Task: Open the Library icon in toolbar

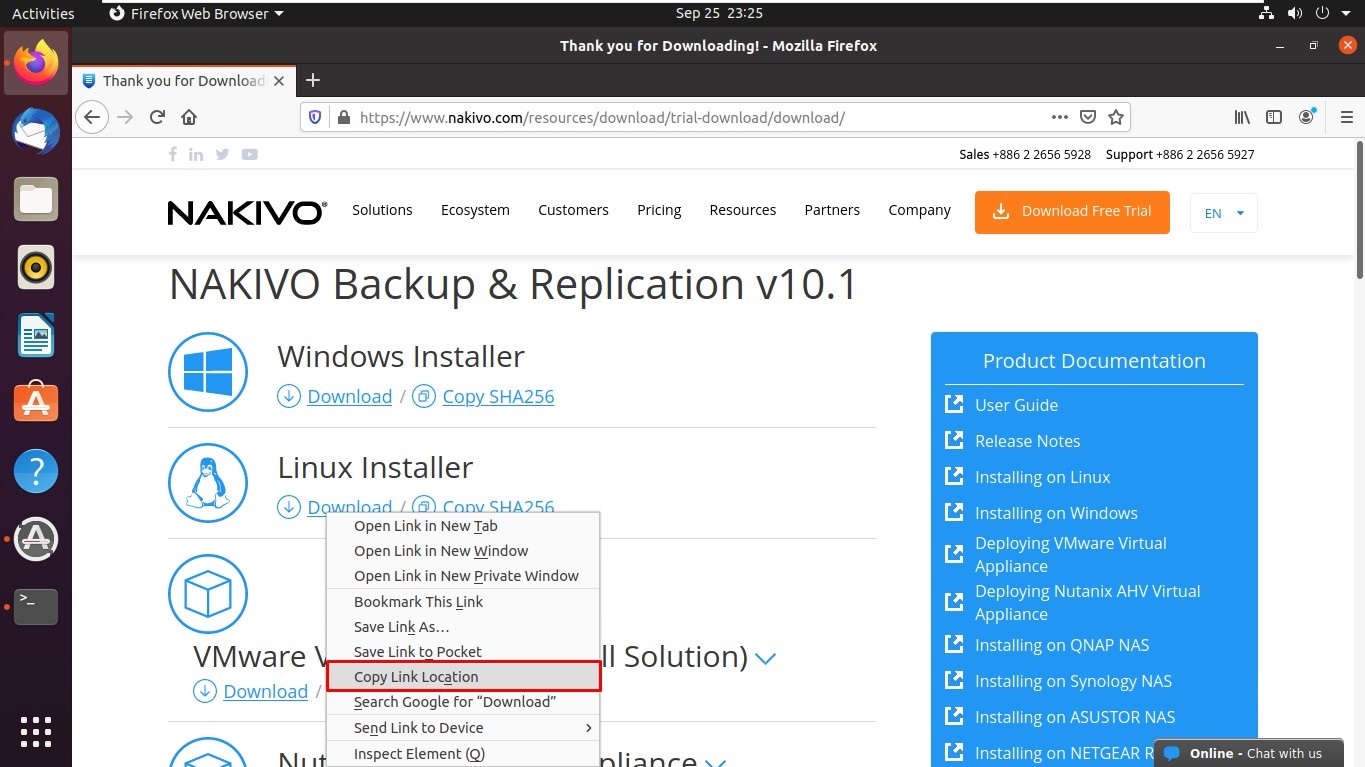Action: click(x=1242, y=117)
